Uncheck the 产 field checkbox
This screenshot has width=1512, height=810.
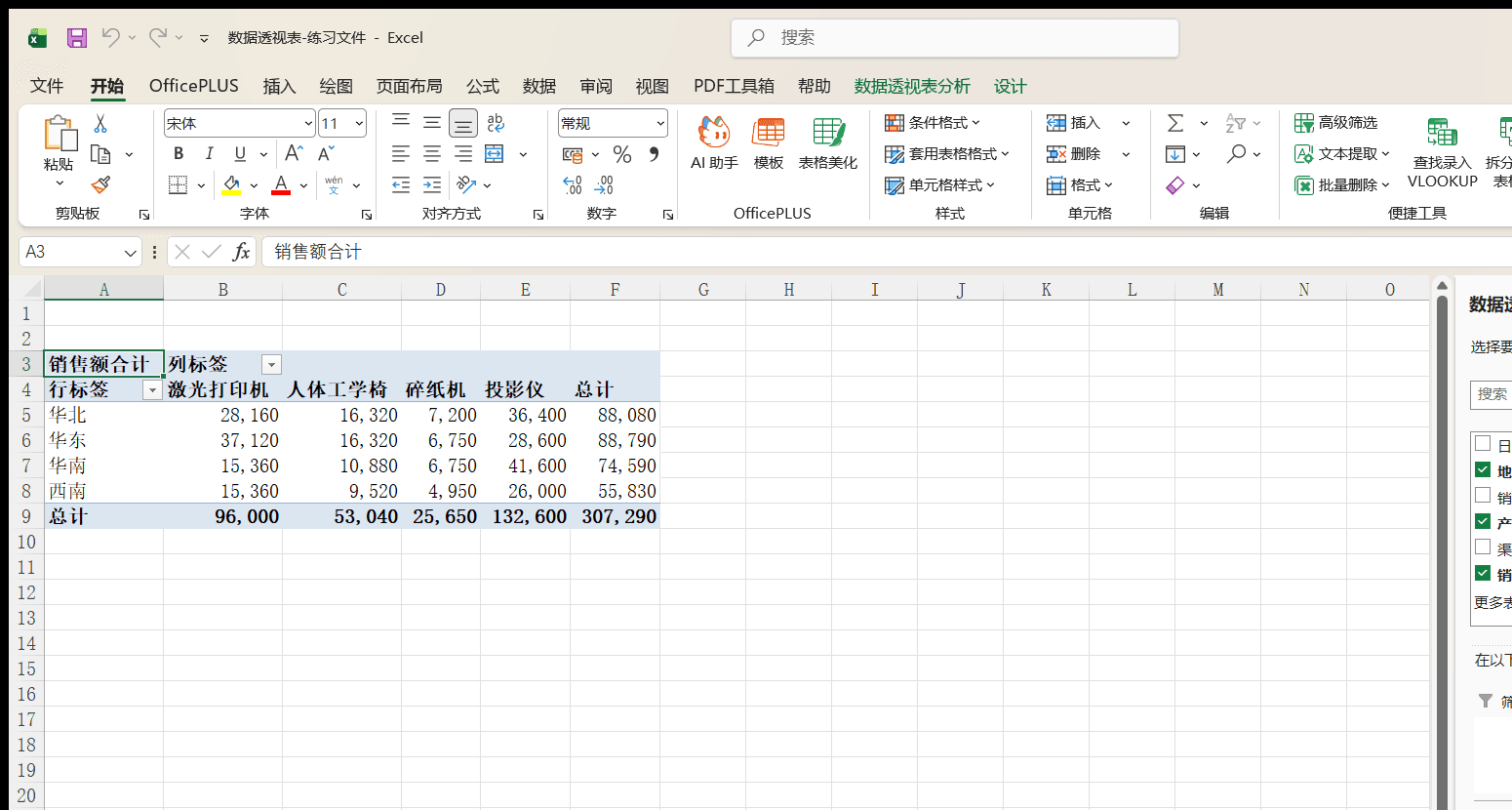(x=1483, y=521)
